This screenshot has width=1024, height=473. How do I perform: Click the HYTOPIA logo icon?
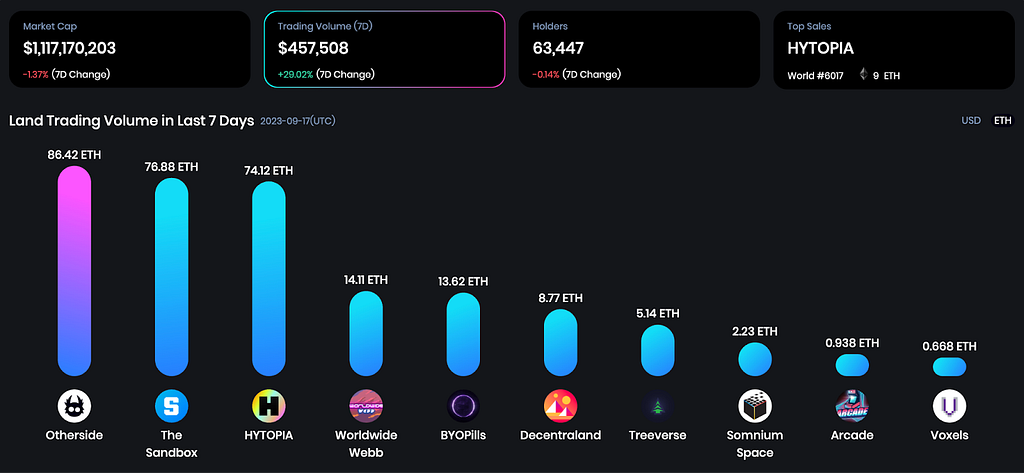(269, 406)
